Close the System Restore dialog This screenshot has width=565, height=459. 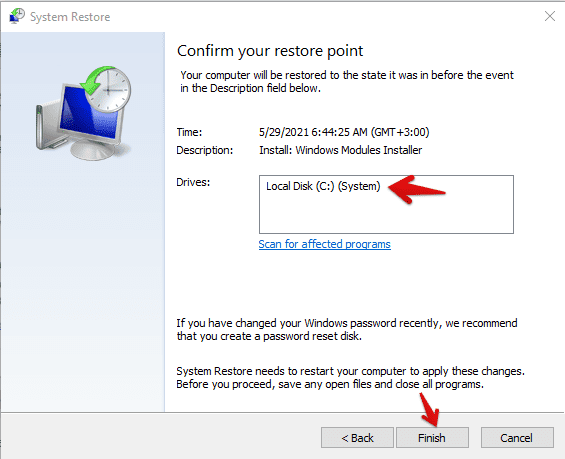(x=550, y=16)
